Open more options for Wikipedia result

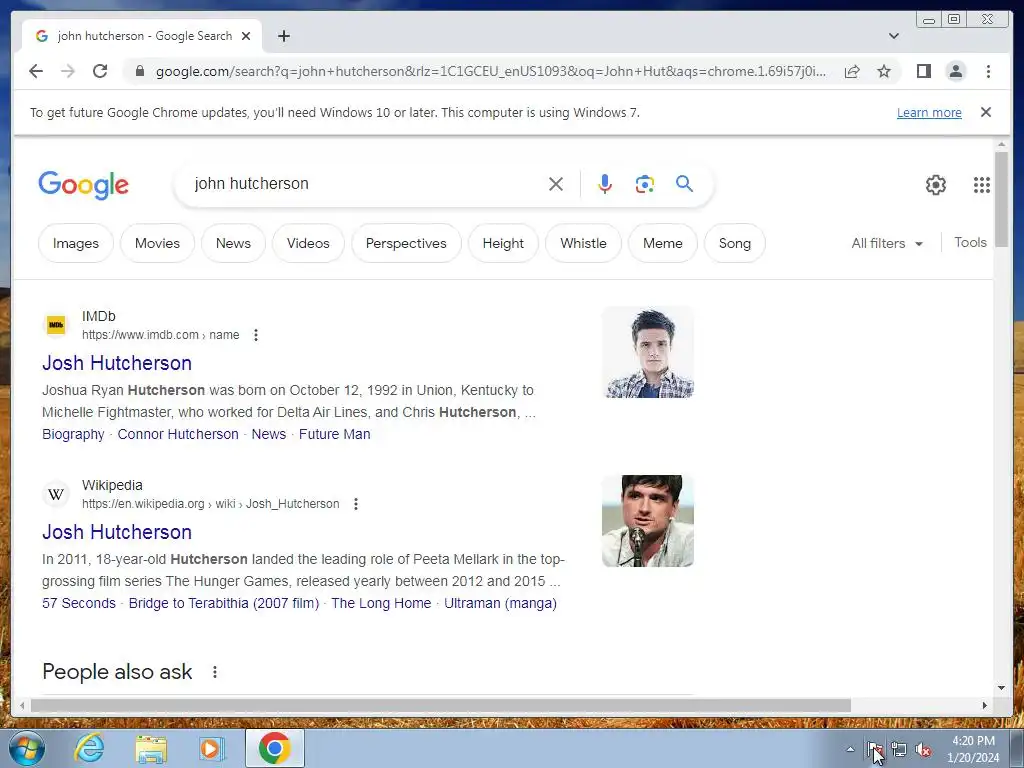[356, 504]
